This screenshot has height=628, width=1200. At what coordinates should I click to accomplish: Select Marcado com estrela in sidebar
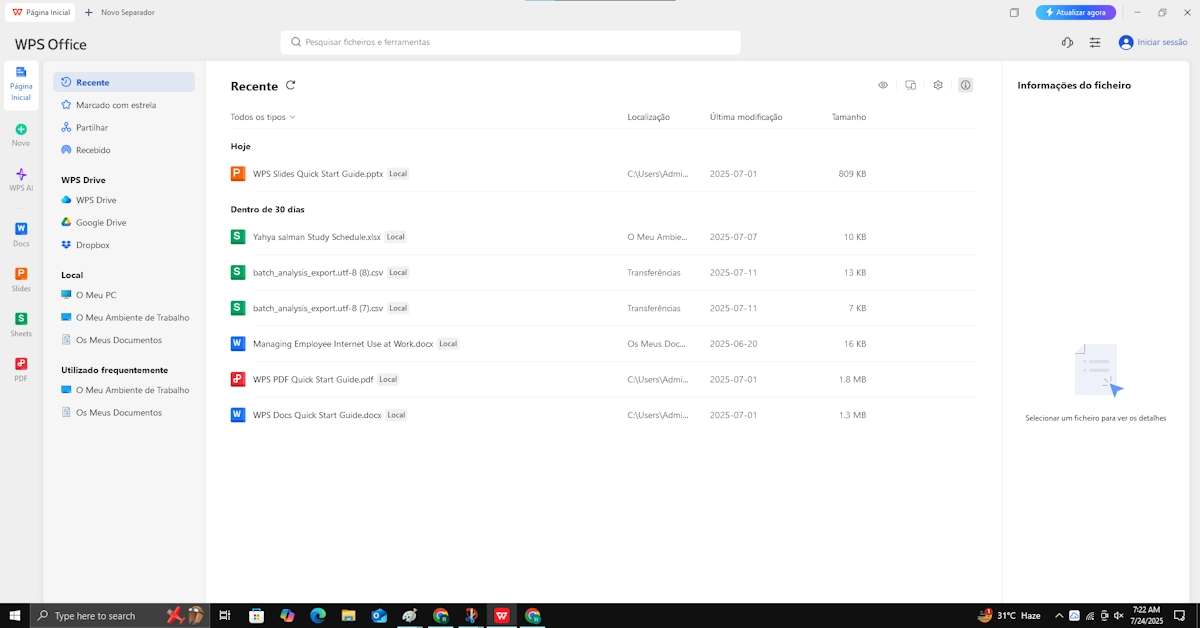tap(116, 105)
